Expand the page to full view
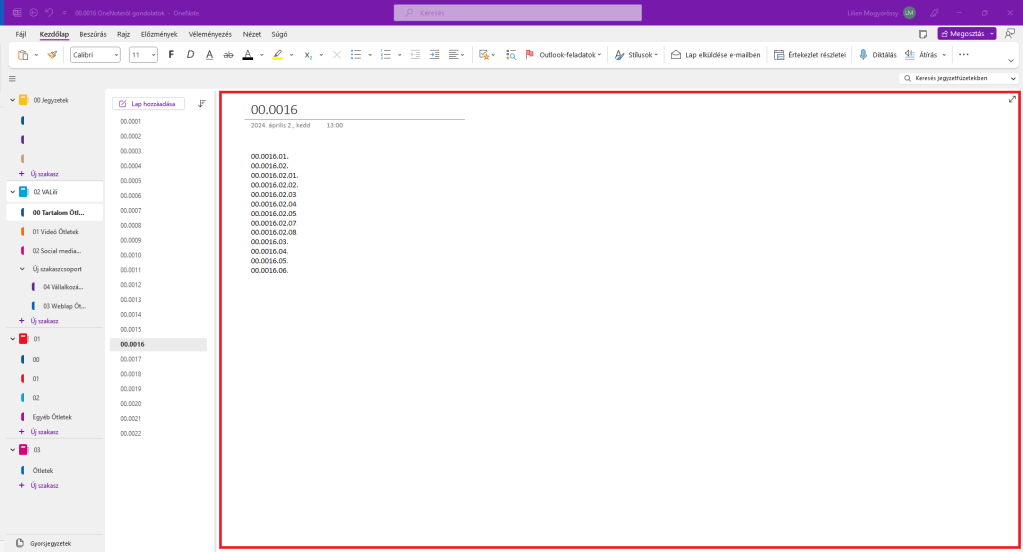1023x552 pixels. tap(1012, 99)
